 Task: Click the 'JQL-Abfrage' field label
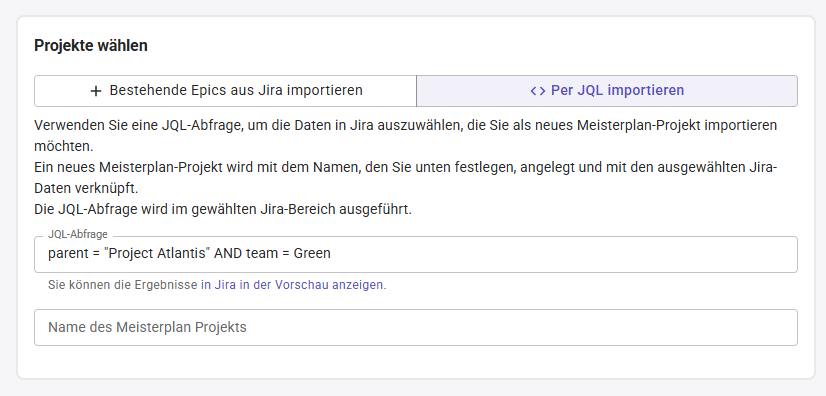tap(77, 234)
